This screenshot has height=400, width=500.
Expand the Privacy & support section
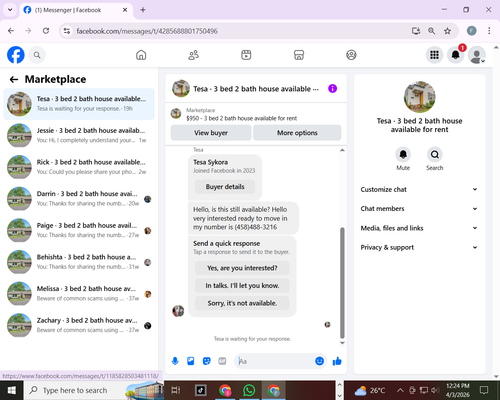419,247
